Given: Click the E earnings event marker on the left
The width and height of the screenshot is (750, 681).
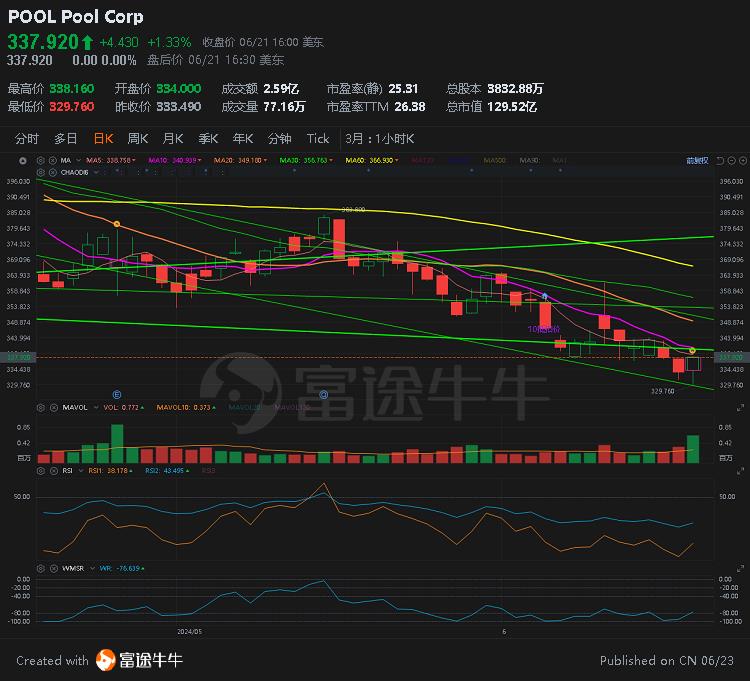Looking at the screenshot, I should coord(117,395).
